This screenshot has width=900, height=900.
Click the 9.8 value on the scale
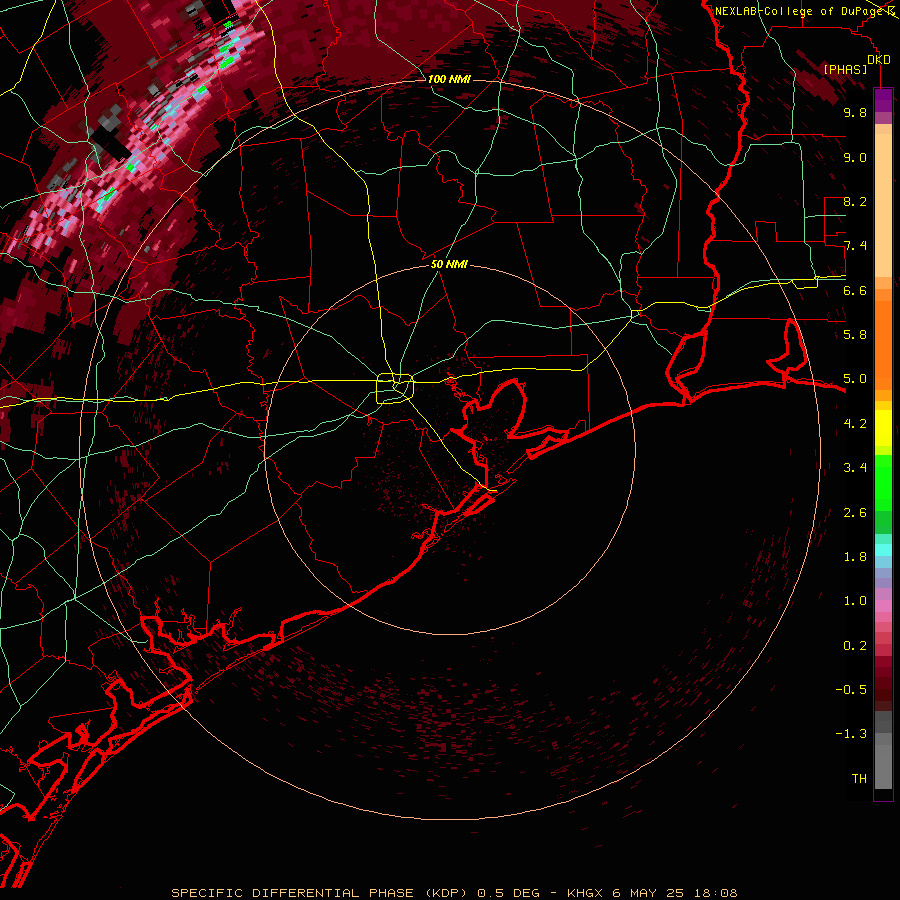click(855, 112)
